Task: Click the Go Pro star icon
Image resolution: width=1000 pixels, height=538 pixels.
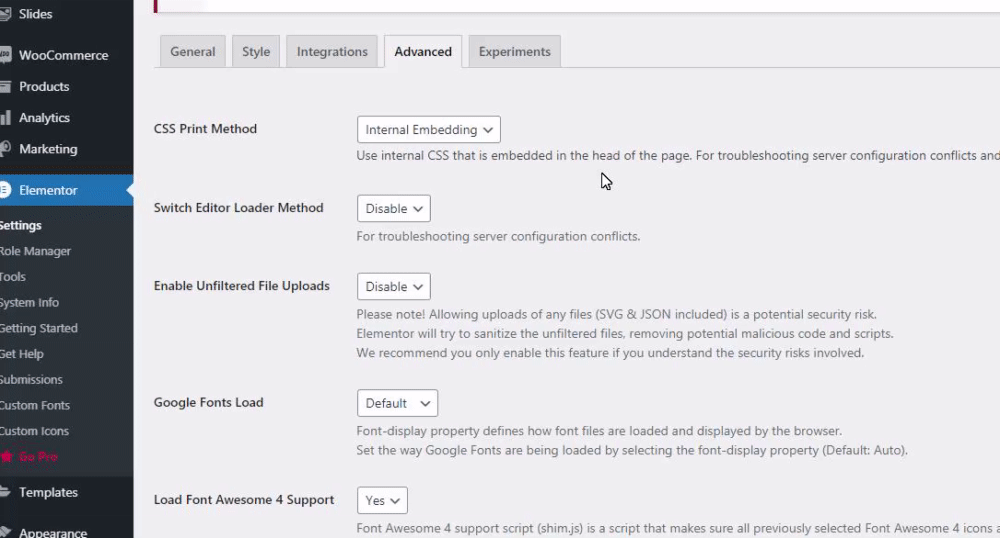Action: click(x=6, y=456)
